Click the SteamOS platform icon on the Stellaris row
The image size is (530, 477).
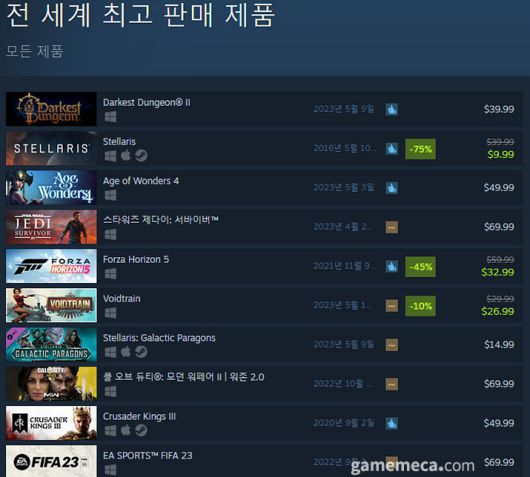[x=141, y=156]
